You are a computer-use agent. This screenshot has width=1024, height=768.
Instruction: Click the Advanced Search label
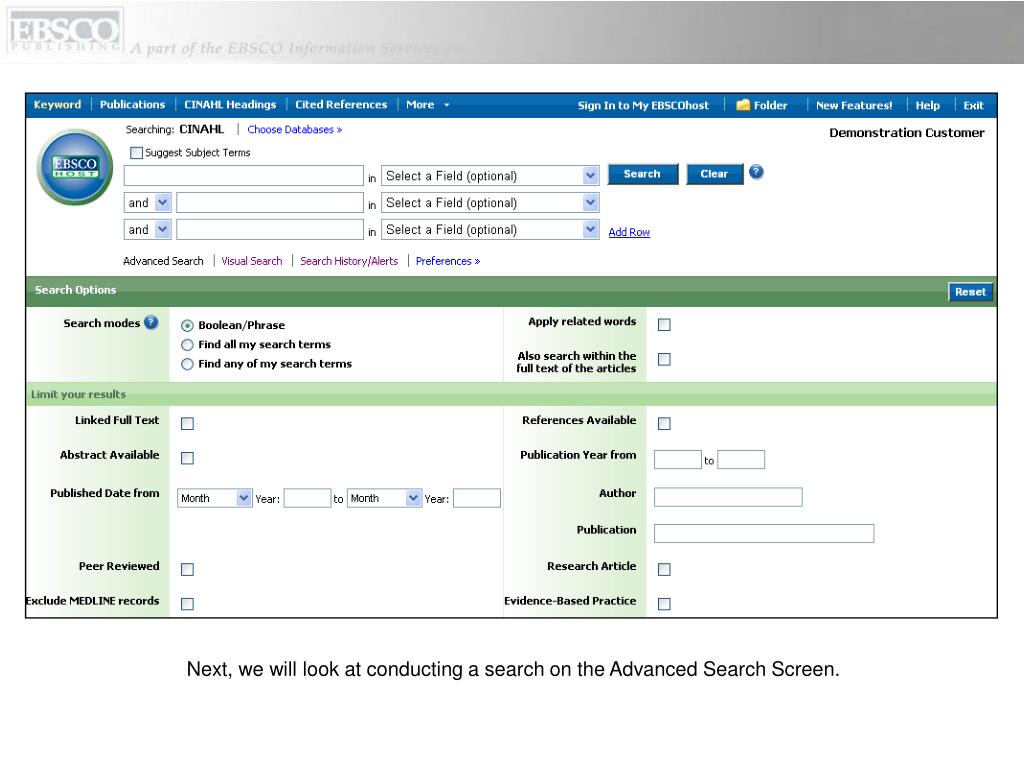(x=163, y=261)
